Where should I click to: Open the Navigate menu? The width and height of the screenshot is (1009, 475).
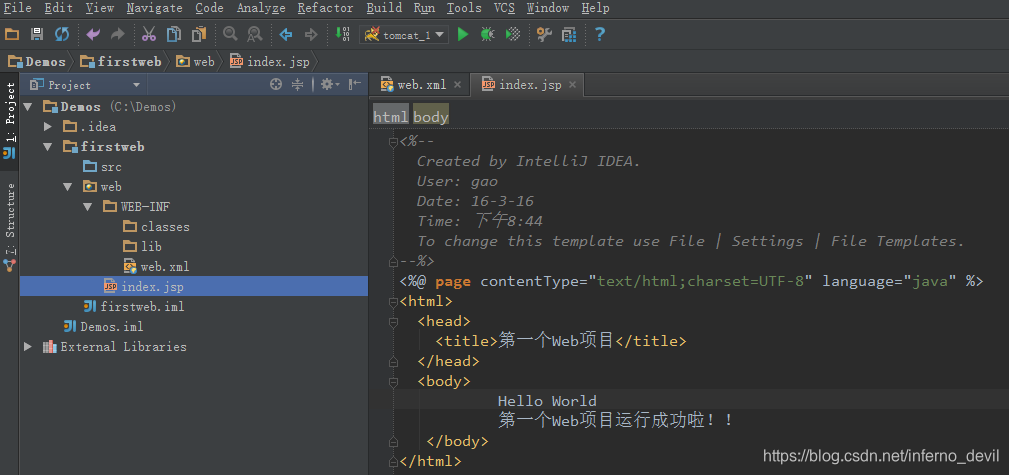pos(154,8)
